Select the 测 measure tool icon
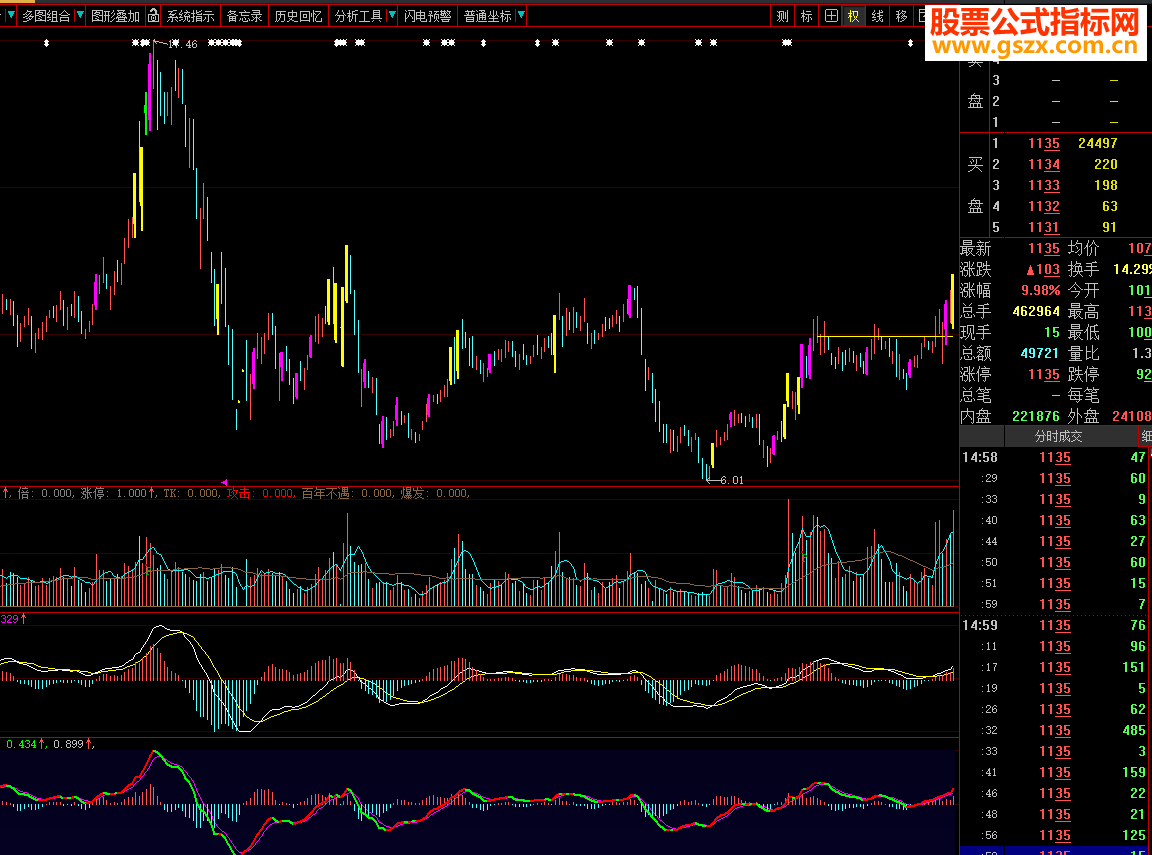 click(x=782, y=16)
